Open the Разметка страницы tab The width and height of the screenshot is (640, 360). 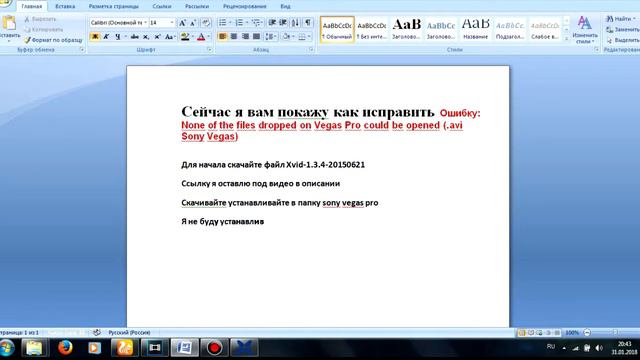pos(113,7)
